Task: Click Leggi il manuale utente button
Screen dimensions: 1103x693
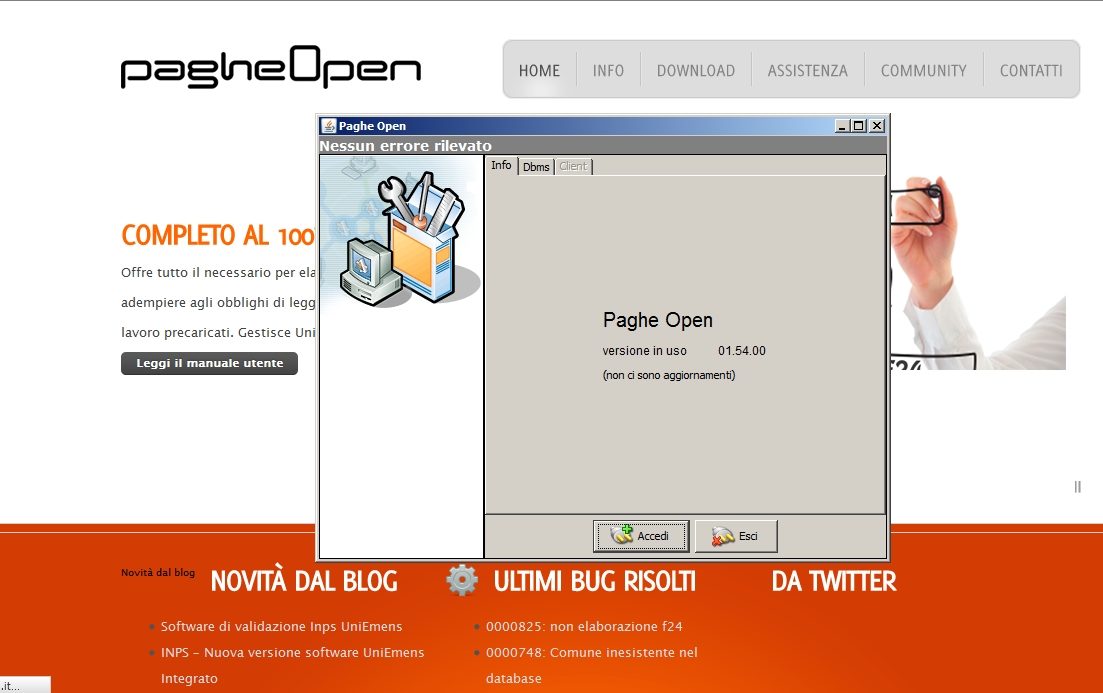Action: (210, 363)
